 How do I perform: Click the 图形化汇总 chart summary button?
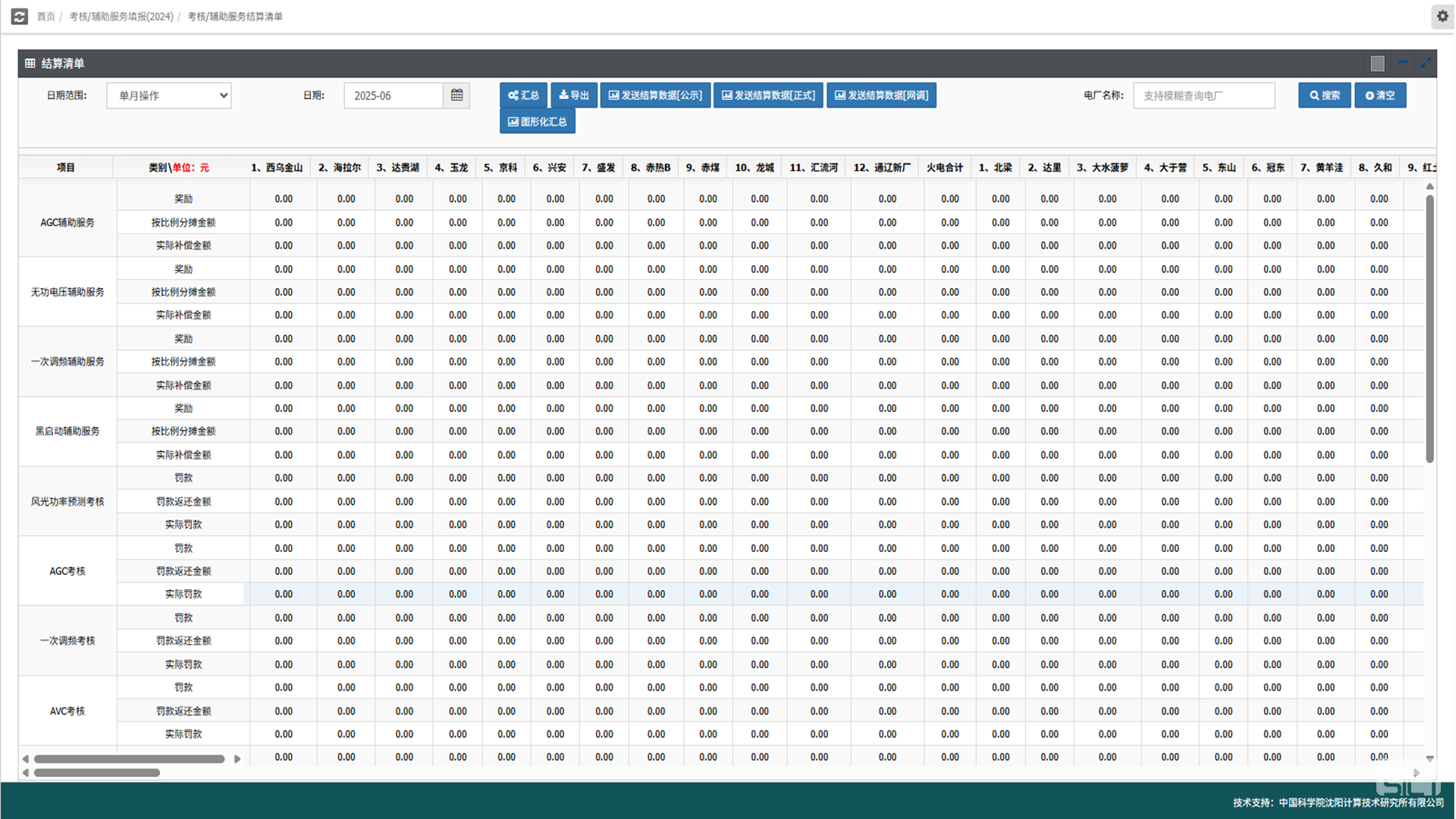point(537,121)
